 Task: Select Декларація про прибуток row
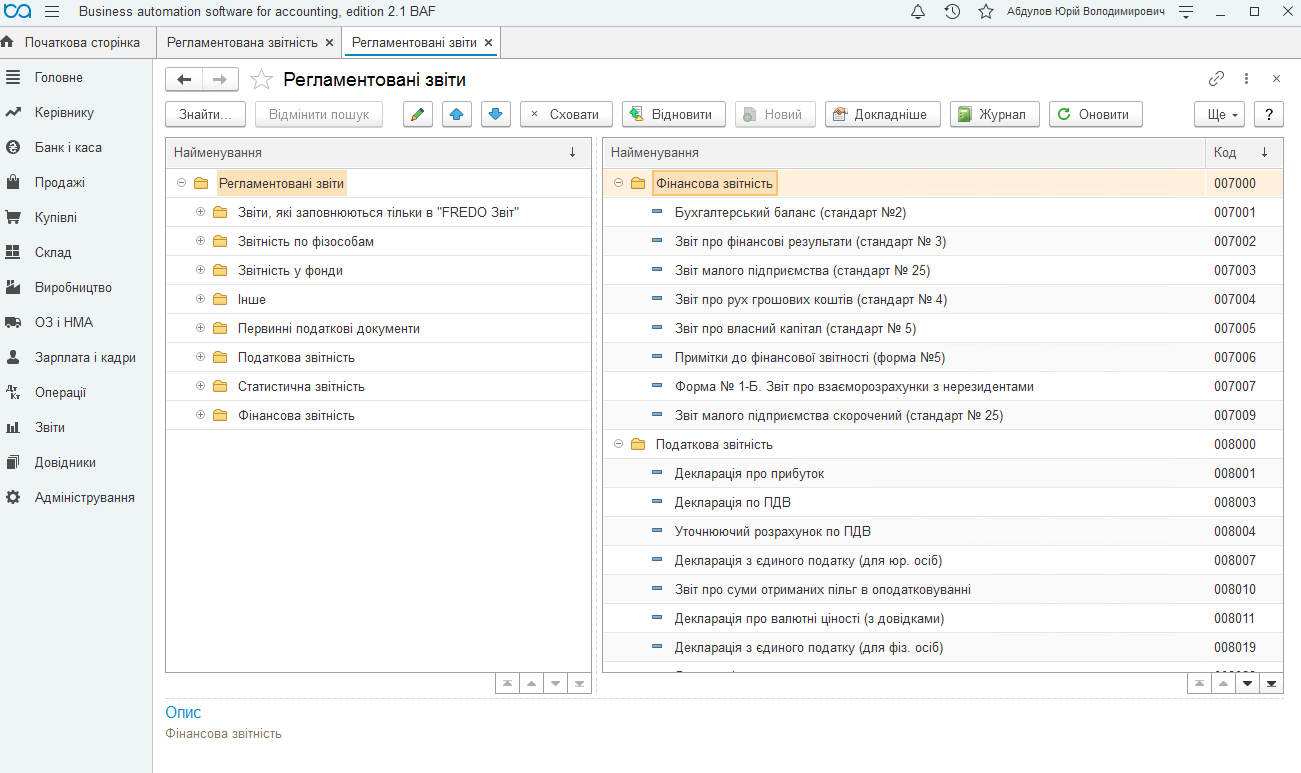click(943, 473)
